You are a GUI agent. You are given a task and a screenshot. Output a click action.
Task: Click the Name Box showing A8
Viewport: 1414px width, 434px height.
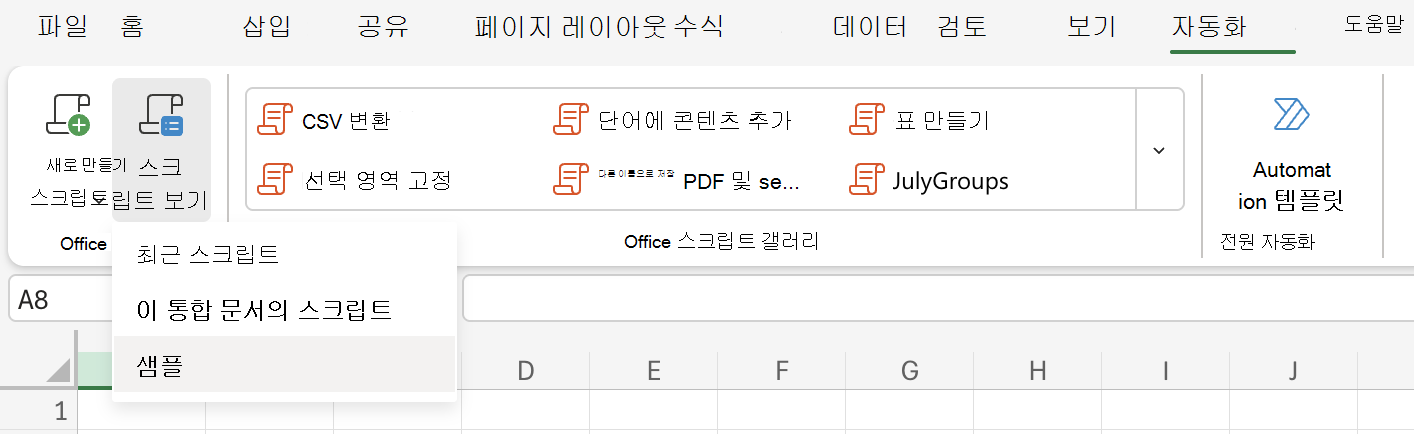[x=62, y=300]
